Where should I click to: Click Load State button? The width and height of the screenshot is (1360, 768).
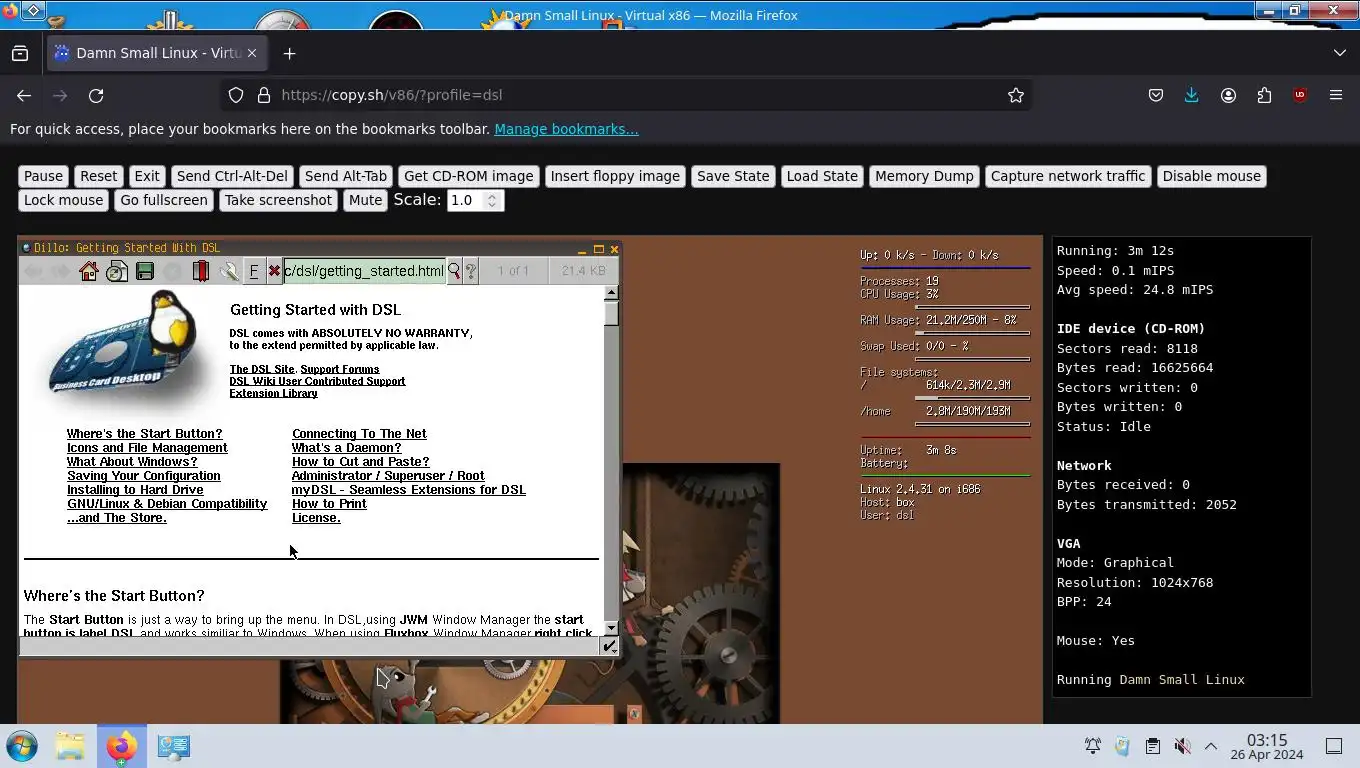point(822,176)
